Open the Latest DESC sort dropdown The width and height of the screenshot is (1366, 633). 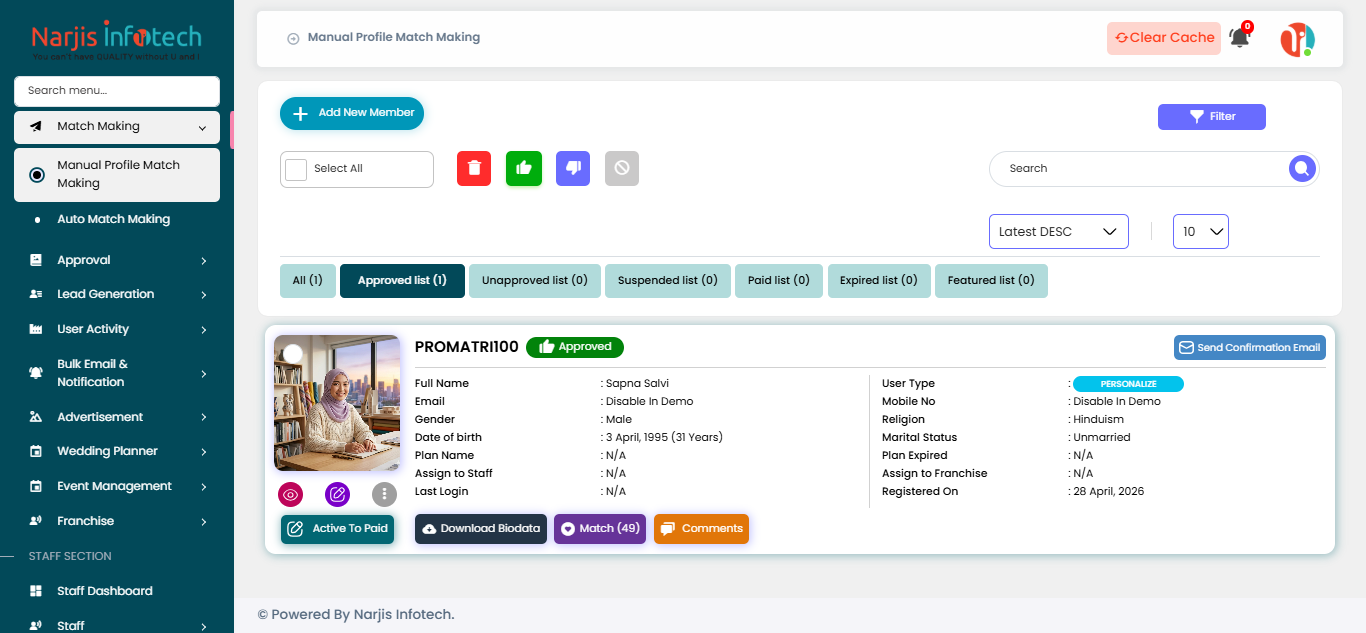[x=1059, y=231]
